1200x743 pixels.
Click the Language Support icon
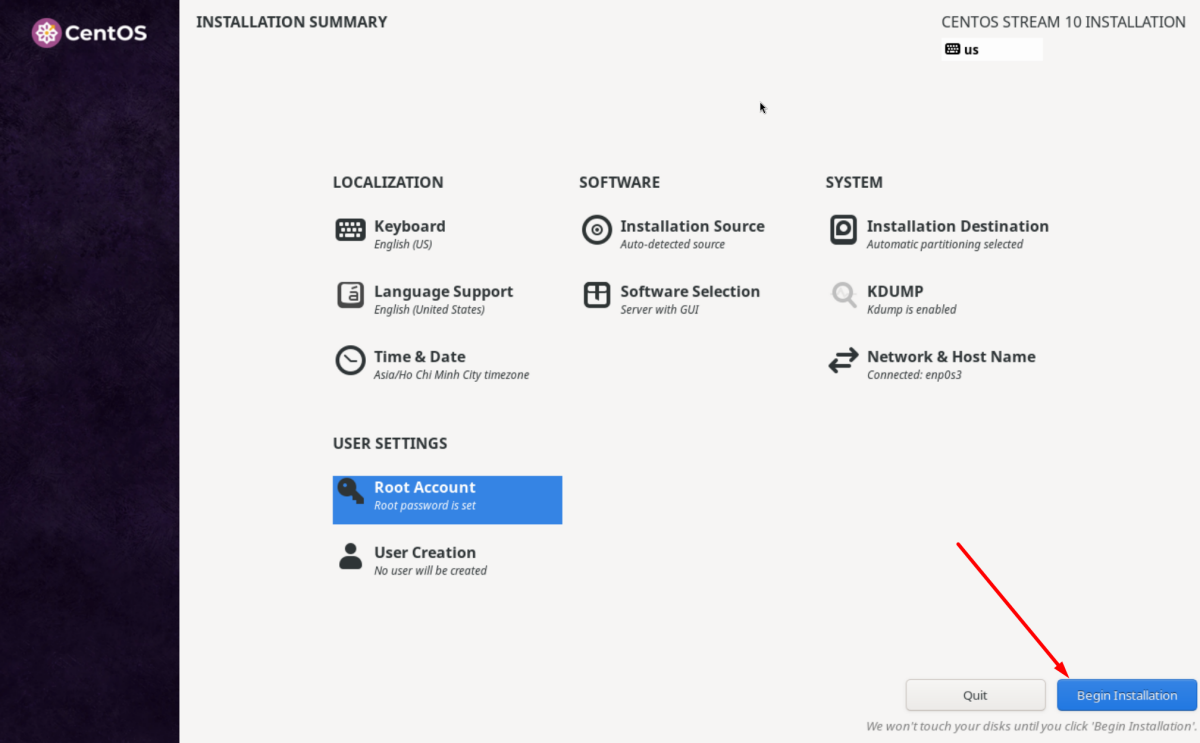(350, 295)
